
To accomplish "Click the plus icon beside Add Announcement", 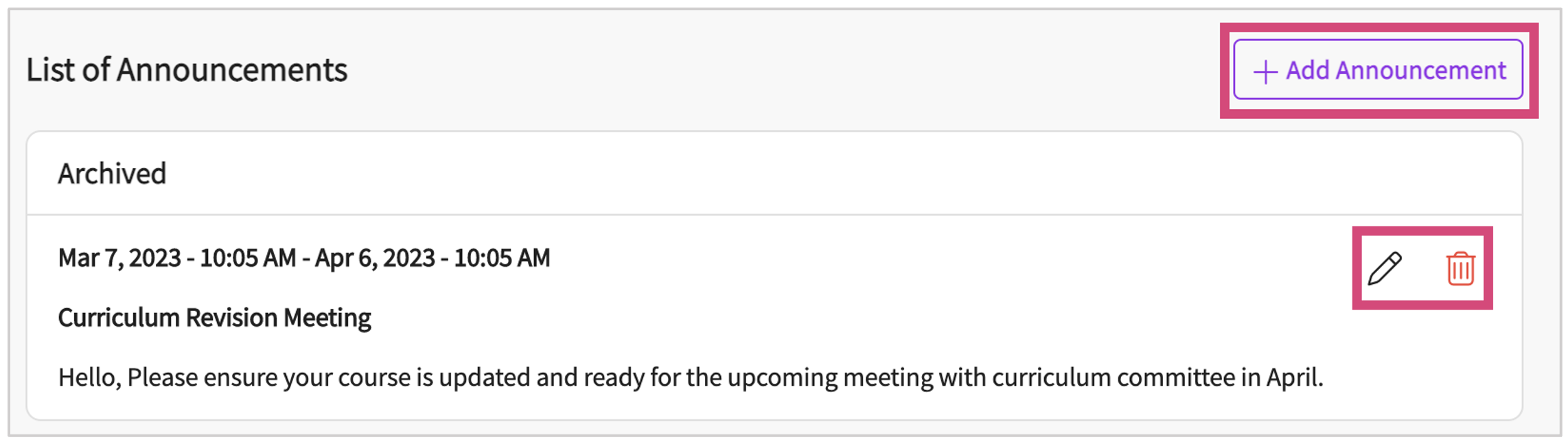I will click(1265, 71).
